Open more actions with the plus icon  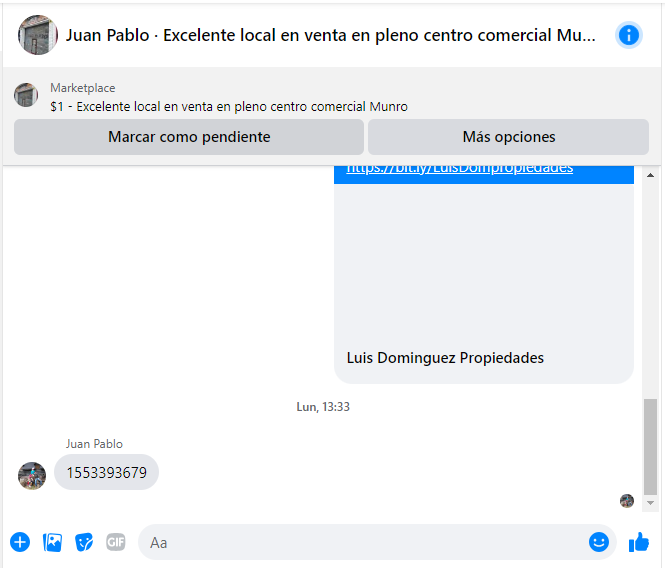[x=20, y=542]
